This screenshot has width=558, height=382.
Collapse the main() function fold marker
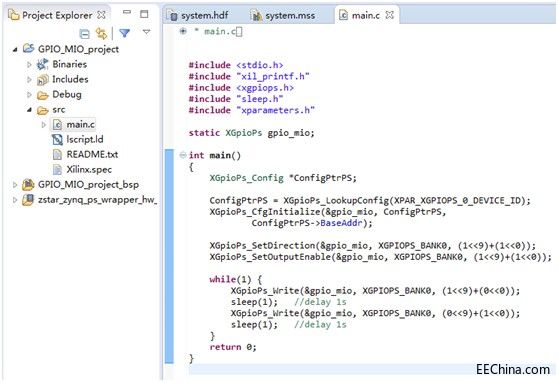(183, 155)
